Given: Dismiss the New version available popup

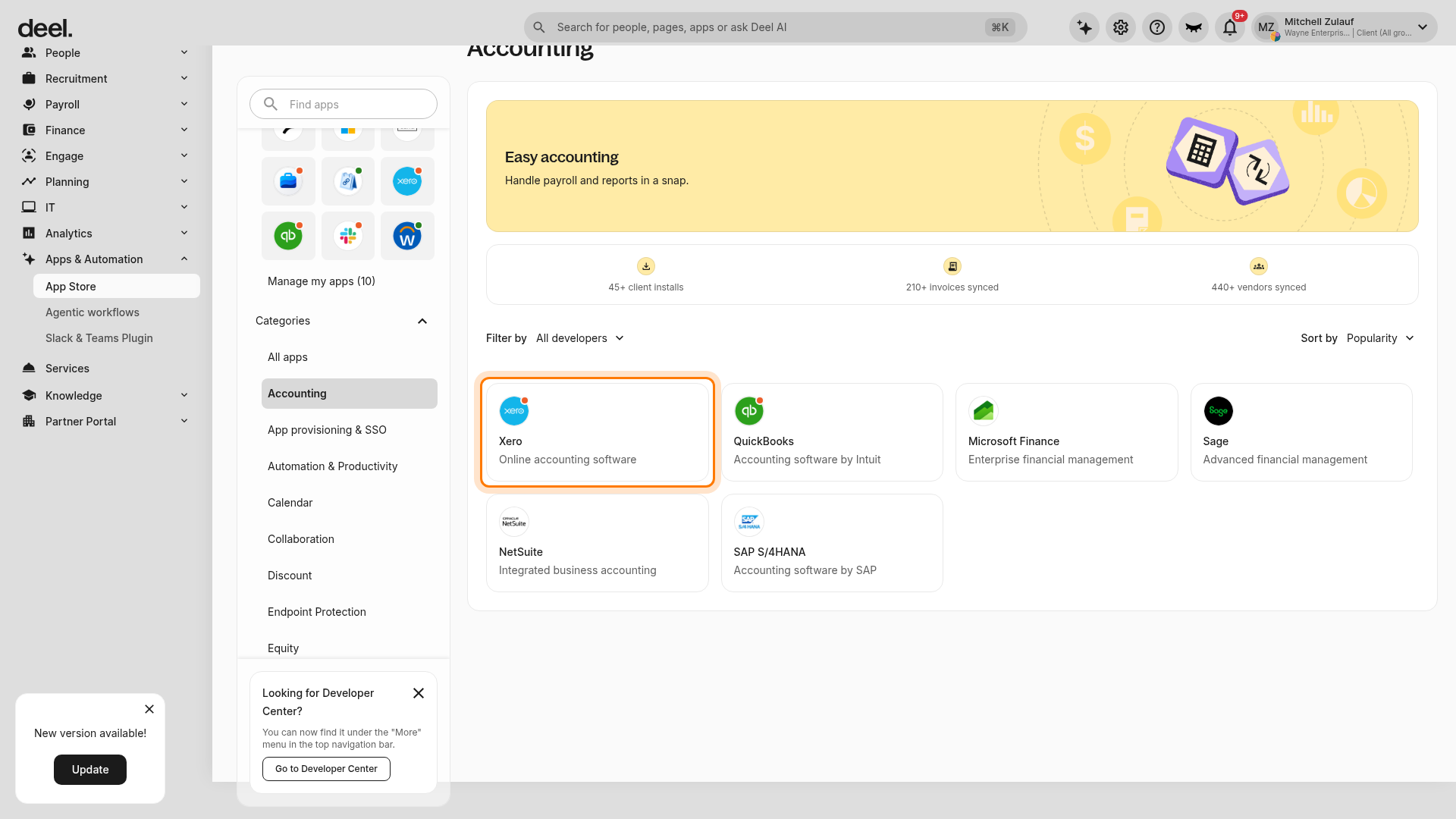Looking at the screenshot, I should coord(149,710).
